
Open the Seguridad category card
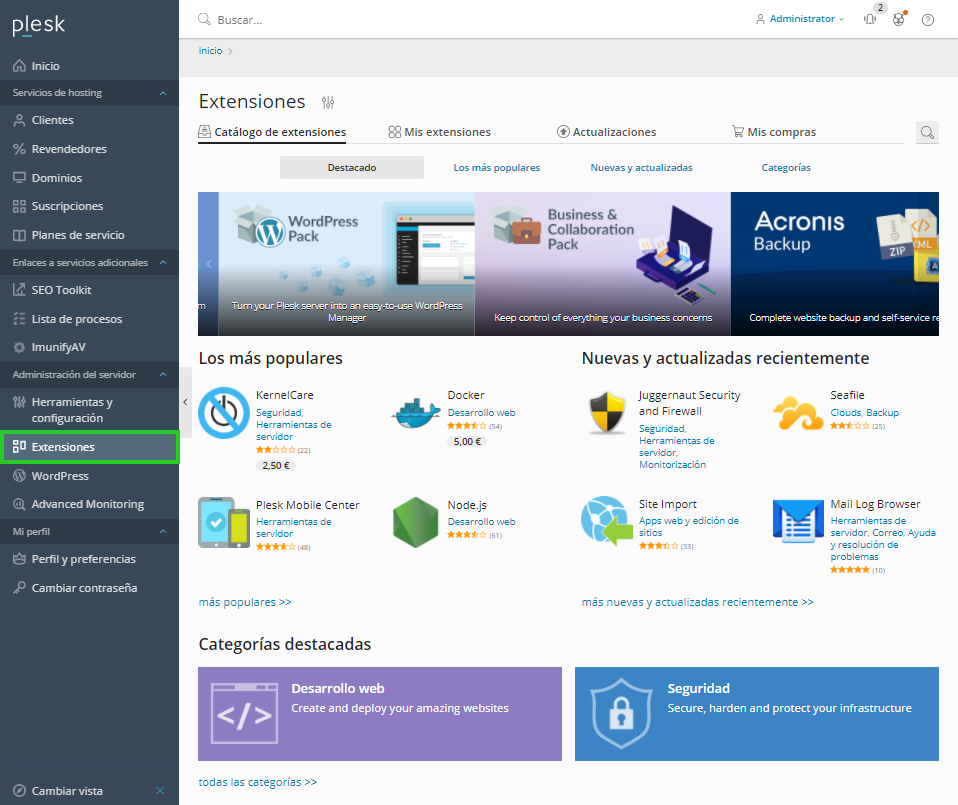click(x=756, y=714)
